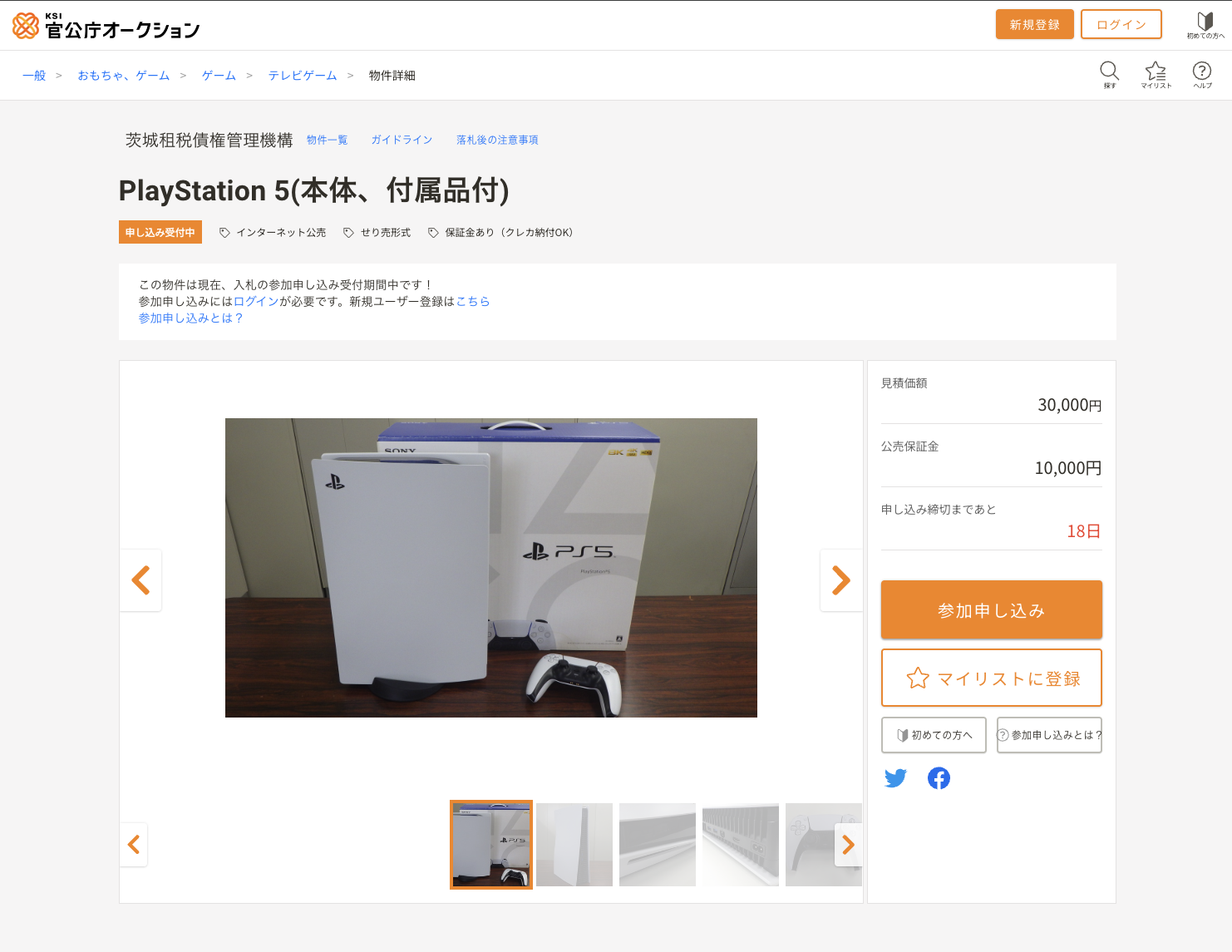1232x952 pixels.
Task: Move the thumbnail strip back left
Action: point(133,845)
